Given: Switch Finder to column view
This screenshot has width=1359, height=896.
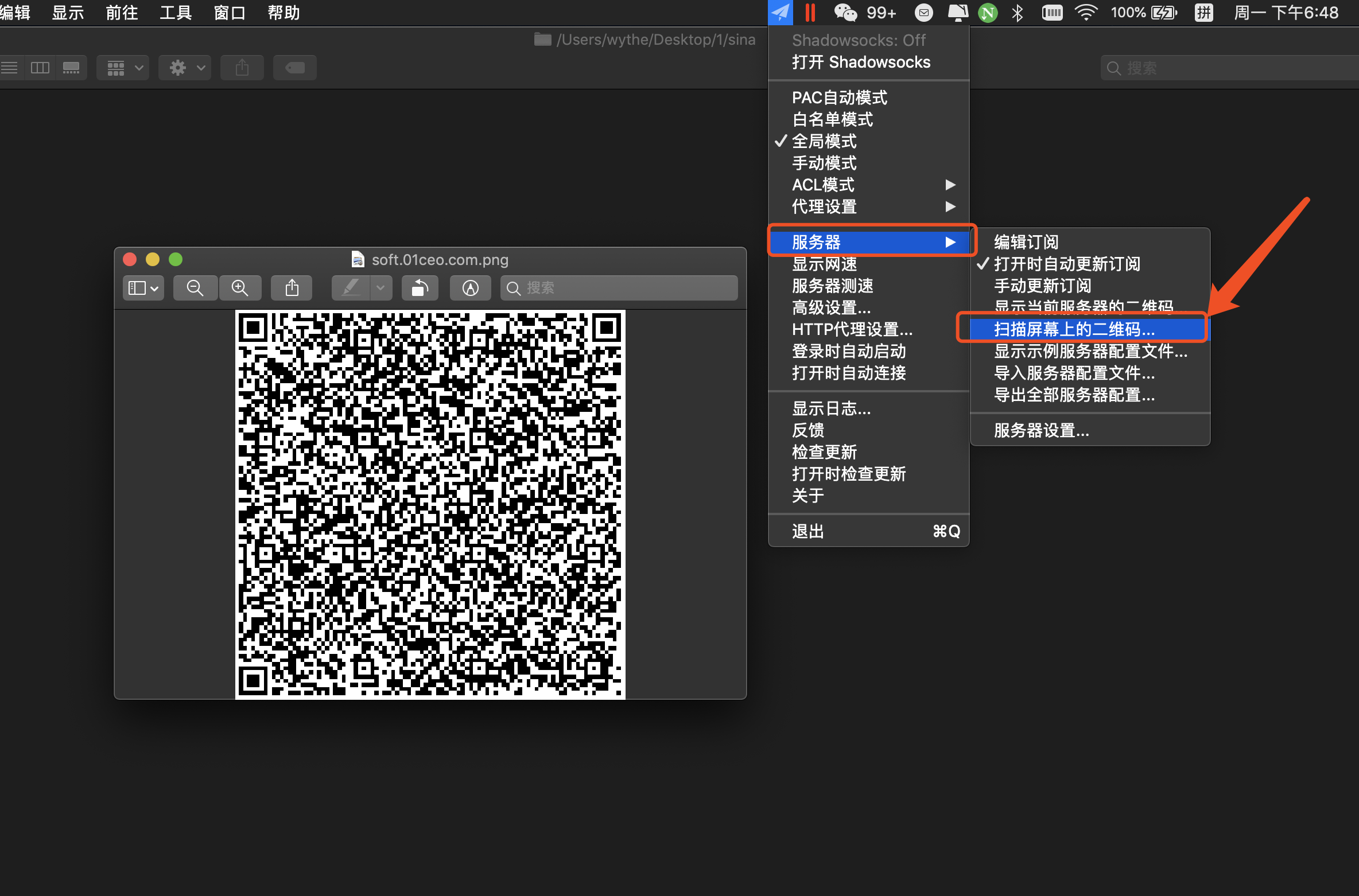Looking at the screenshot, I should 40,68.
